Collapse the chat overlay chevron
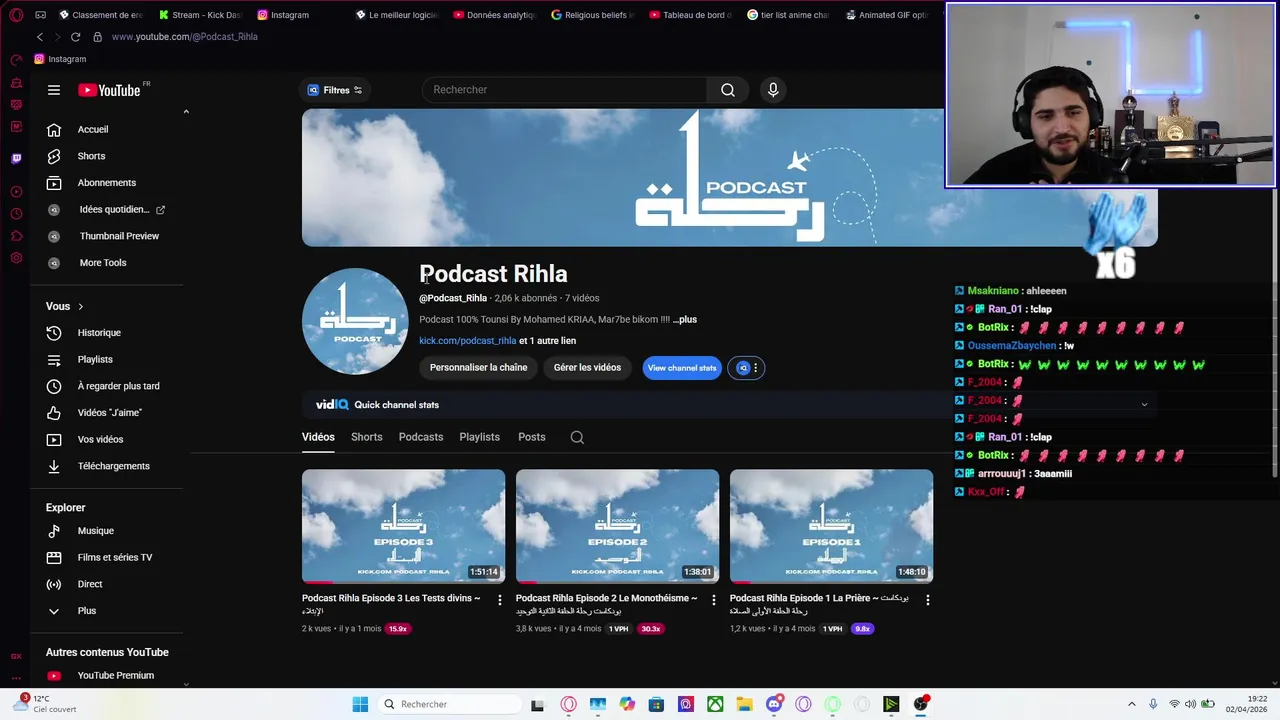The image size is (1280, 720). coord(1144,404)
